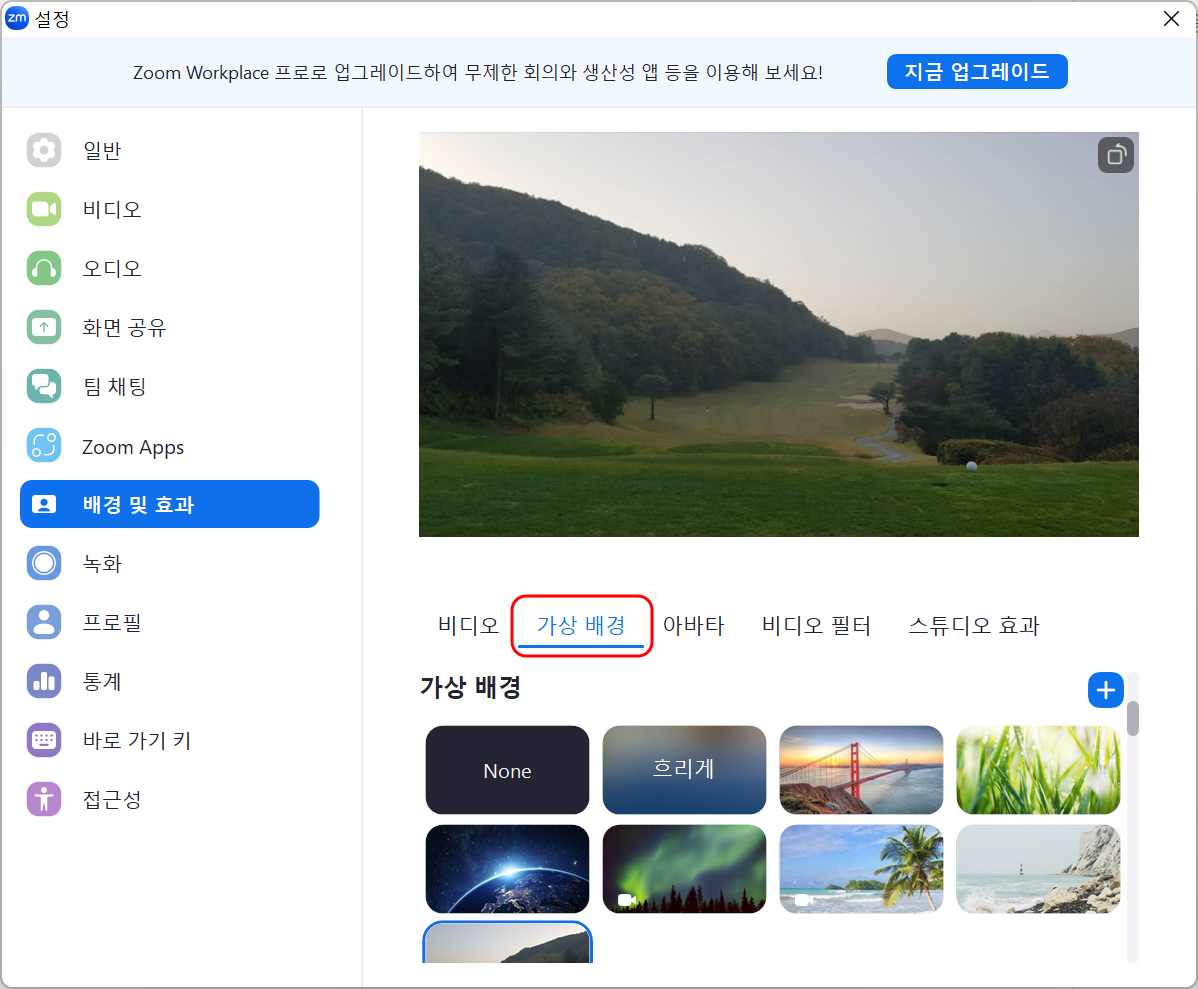Image resolution: width=1198 pixels, height=989 pixels.
Task: Select the custom hillside background thumbnail
Action: tap(507, 942)
